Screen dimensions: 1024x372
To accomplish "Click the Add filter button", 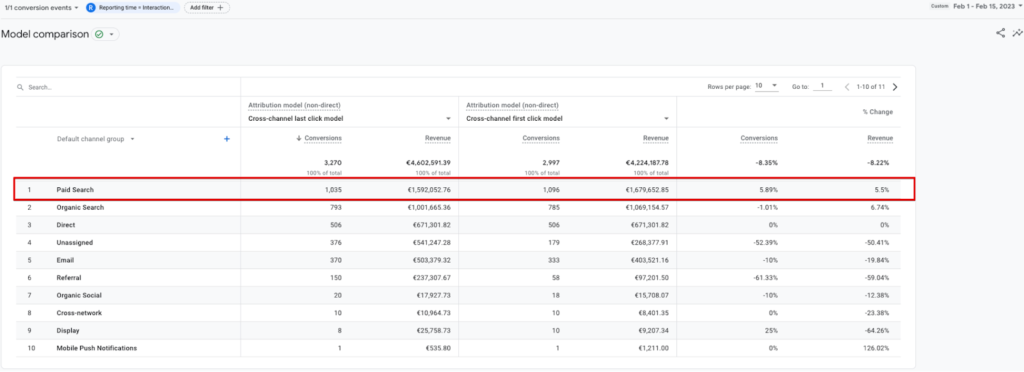I will point(206,8).
